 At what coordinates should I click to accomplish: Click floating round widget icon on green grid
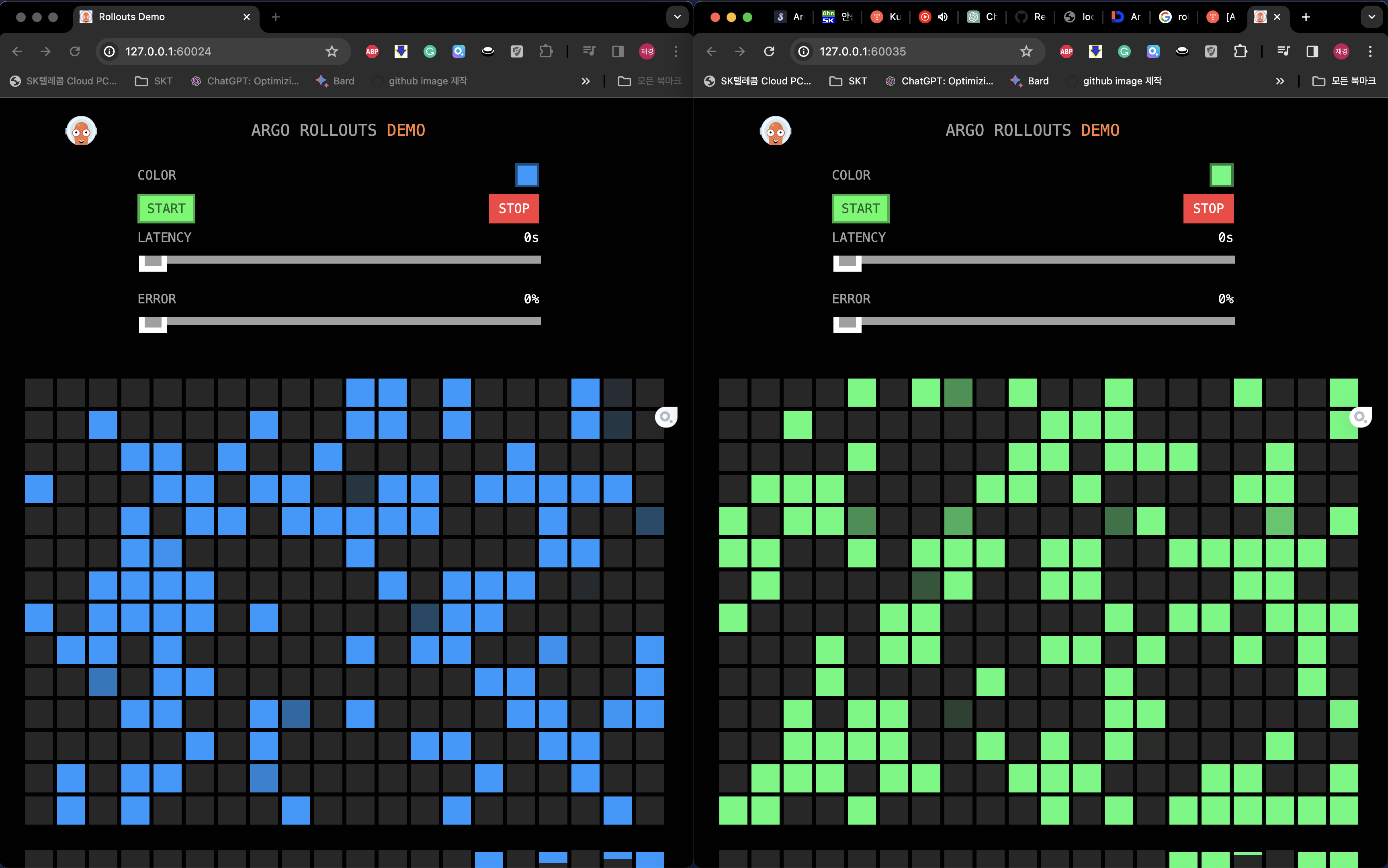tap(1360, 417)
